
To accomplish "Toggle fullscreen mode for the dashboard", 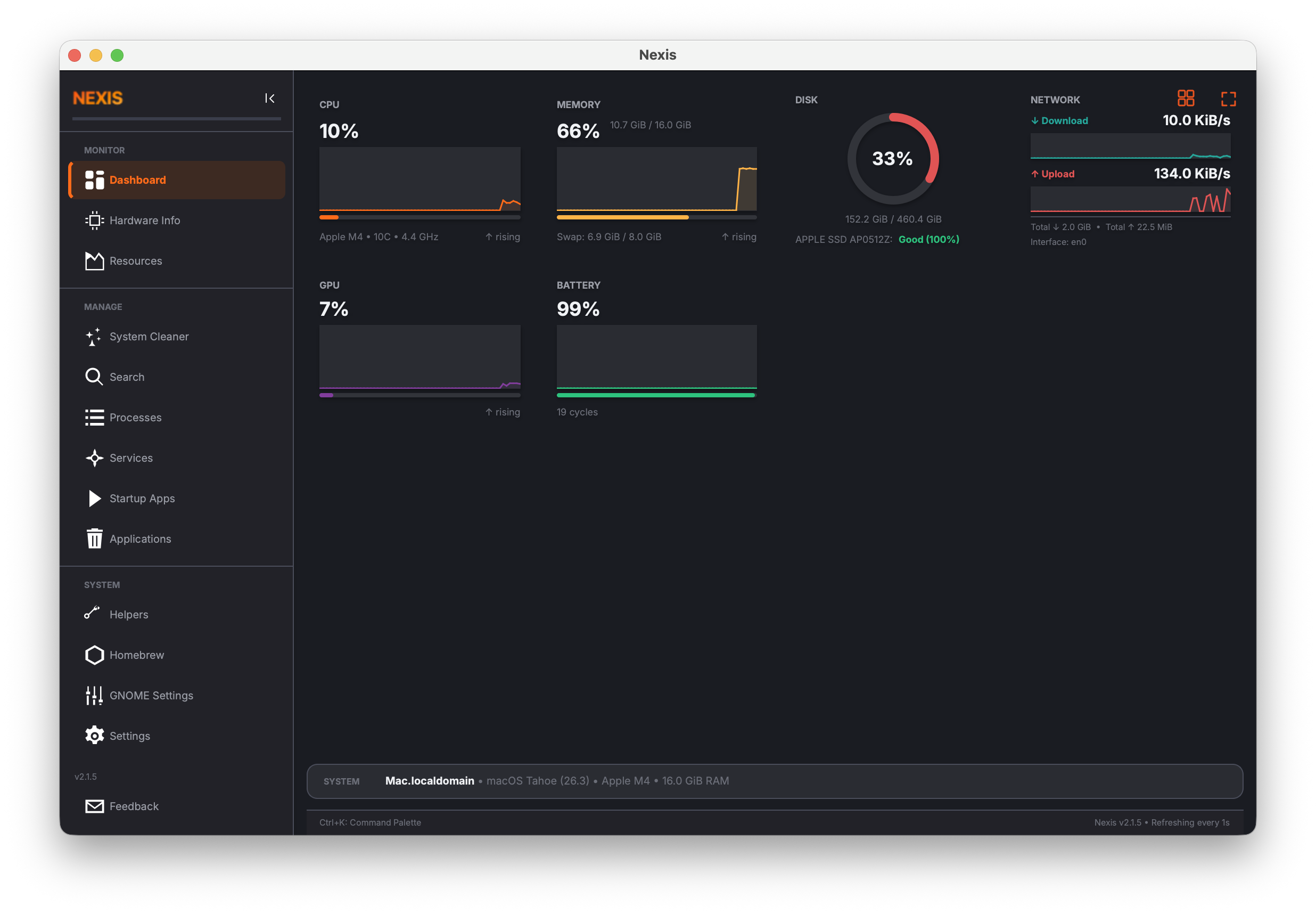I will click(1228, 99).
